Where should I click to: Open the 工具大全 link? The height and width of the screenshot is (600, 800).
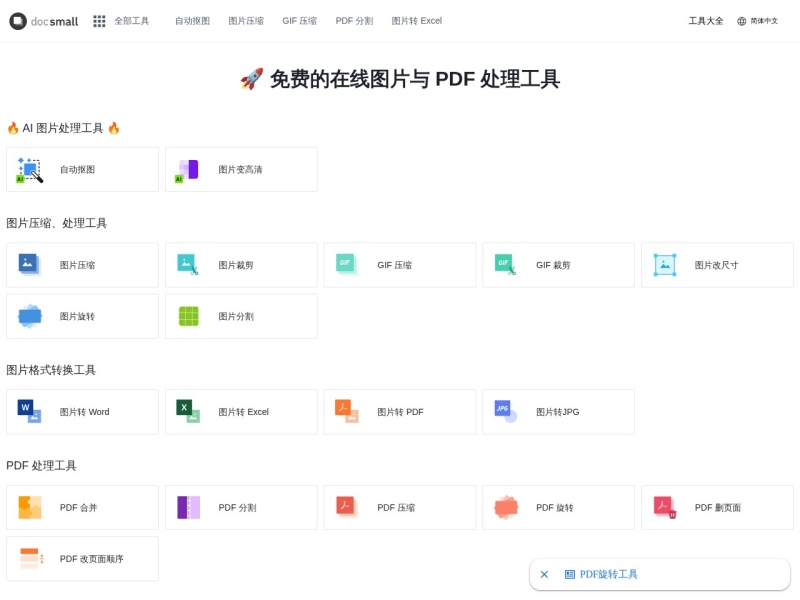[x=706, y=21]
